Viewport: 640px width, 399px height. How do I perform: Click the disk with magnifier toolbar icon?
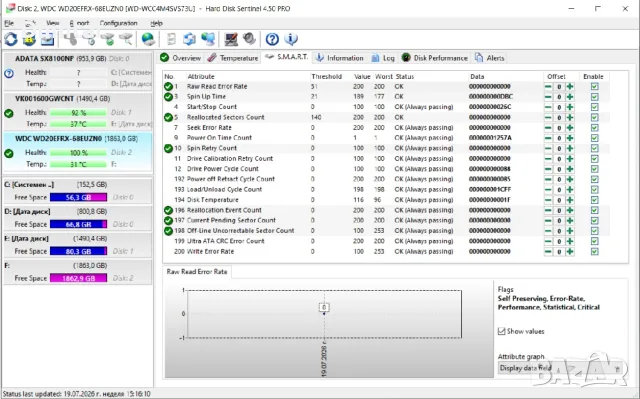tap(126, 39)
